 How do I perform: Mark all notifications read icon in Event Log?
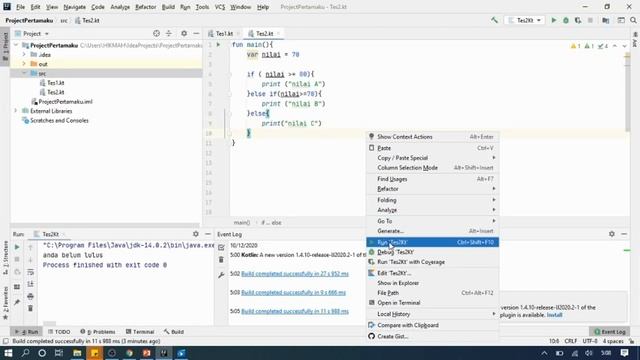pyautogui.click(x=221, y=247)
